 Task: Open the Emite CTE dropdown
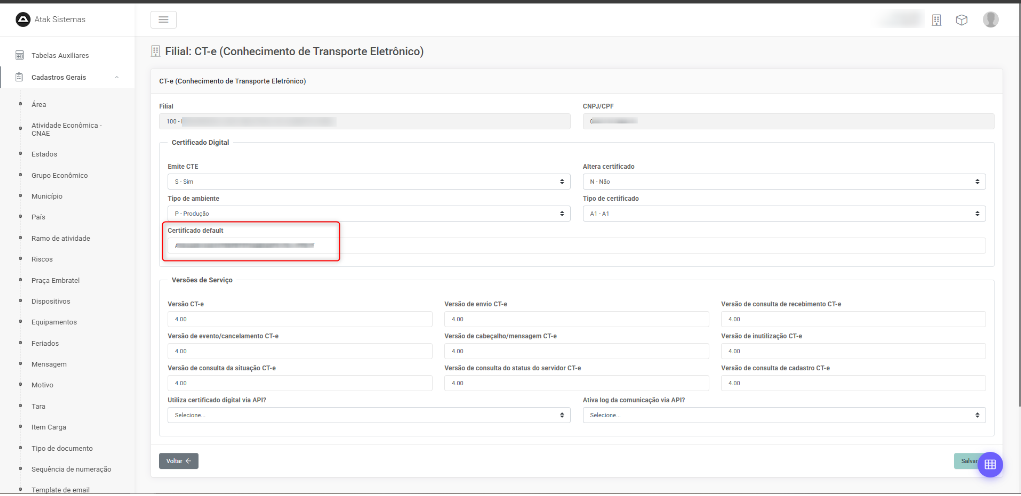(x=369, y=182)
